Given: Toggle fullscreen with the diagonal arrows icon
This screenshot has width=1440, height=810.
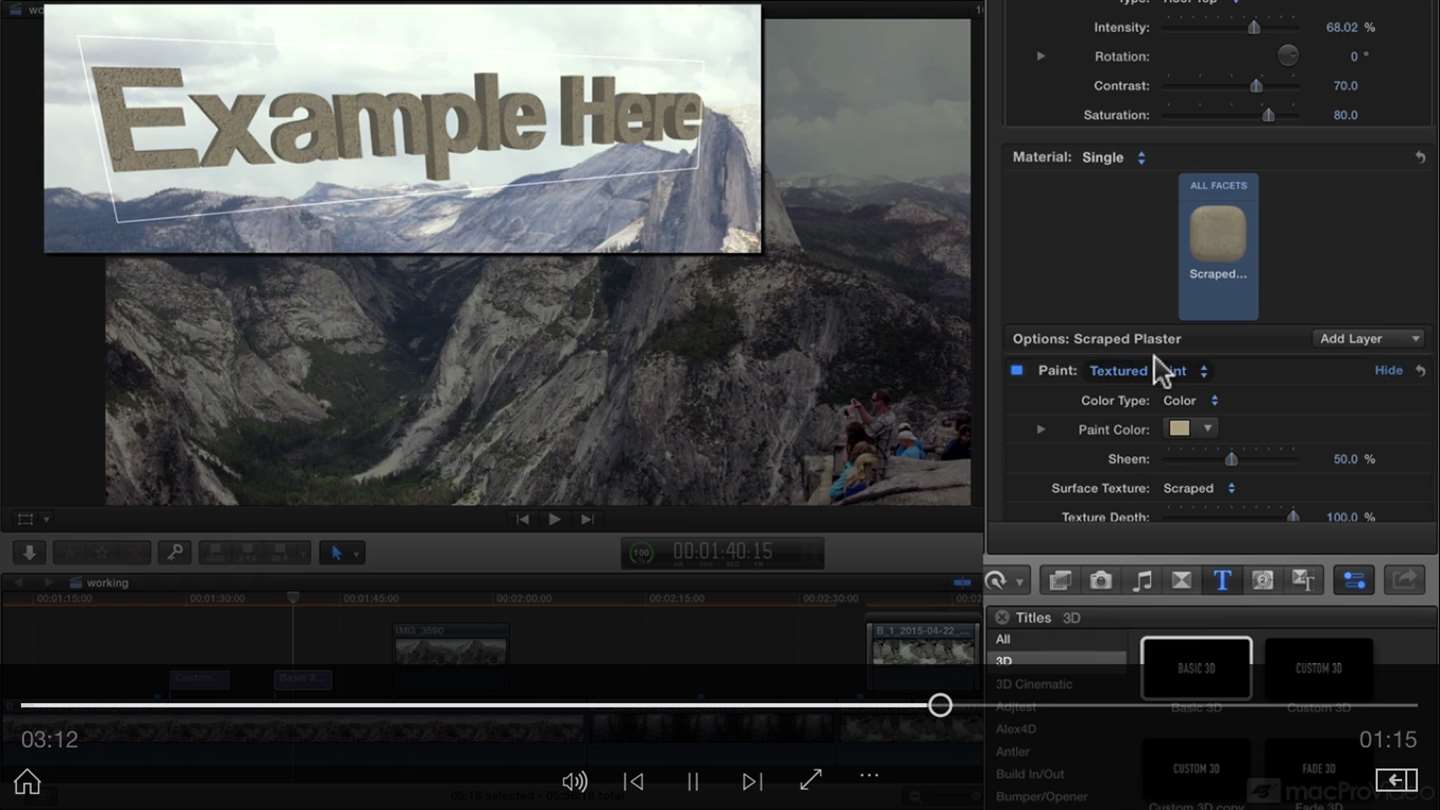Looking at the screenshot, I should (x=811, y=779).
